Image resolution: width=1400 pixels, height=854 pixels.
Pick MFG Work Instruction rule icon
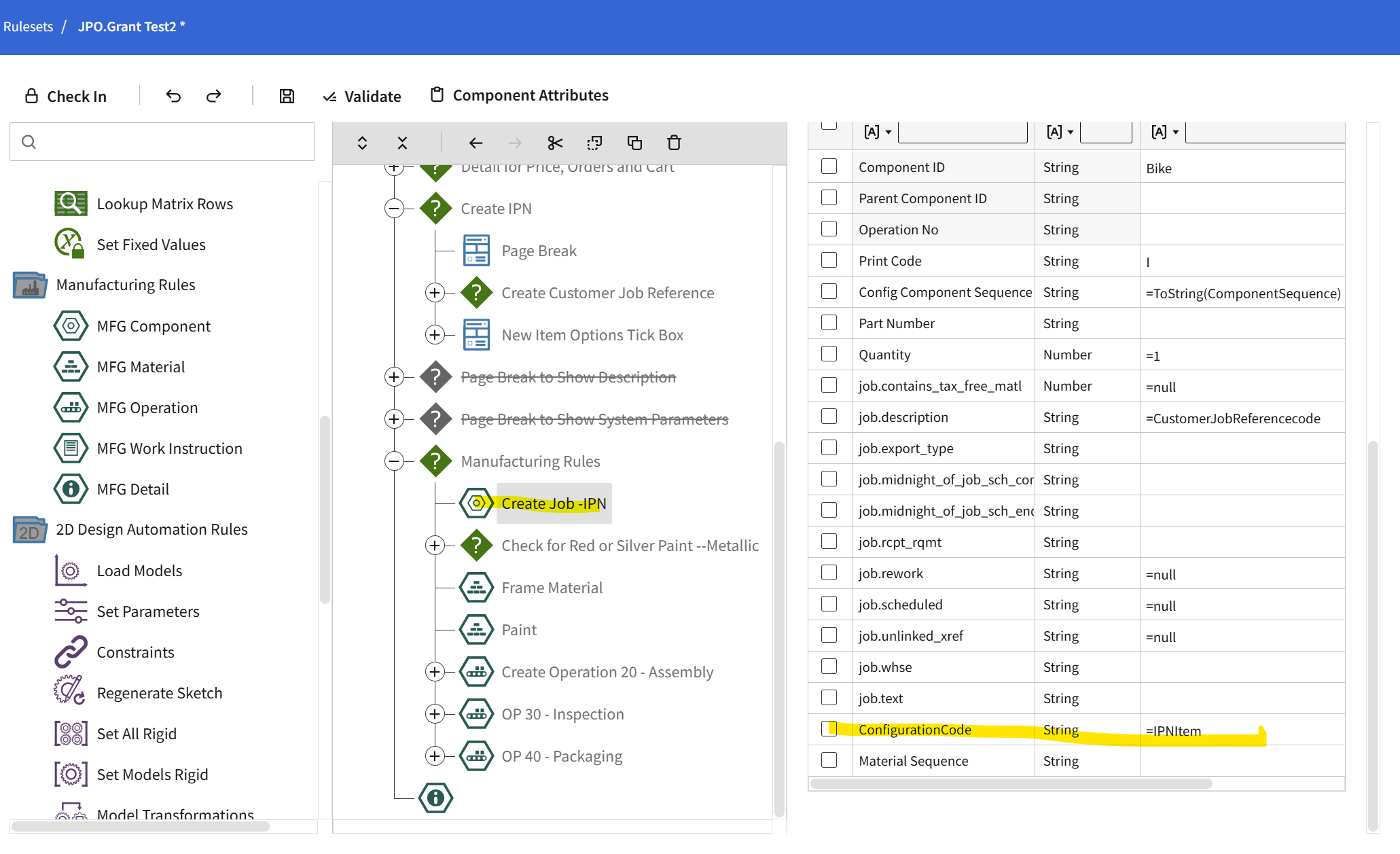(71, 448)
